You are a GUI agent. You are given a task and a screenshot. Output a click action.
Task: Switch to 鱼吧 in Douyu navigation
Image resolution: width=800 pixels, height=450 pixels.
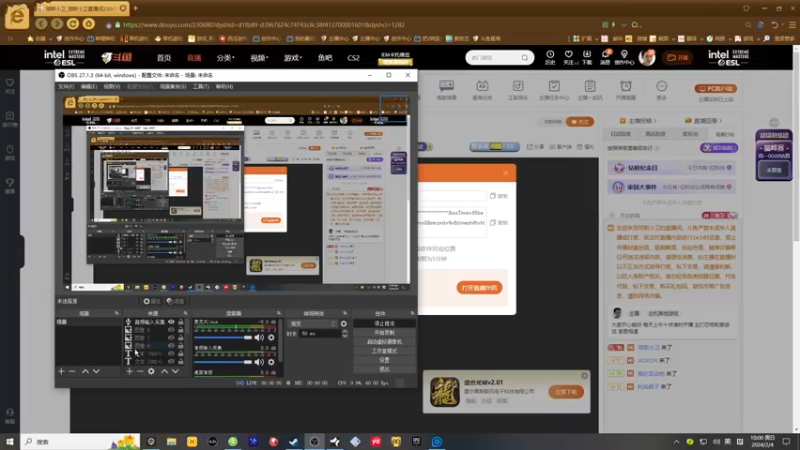(x=325, y=58)
